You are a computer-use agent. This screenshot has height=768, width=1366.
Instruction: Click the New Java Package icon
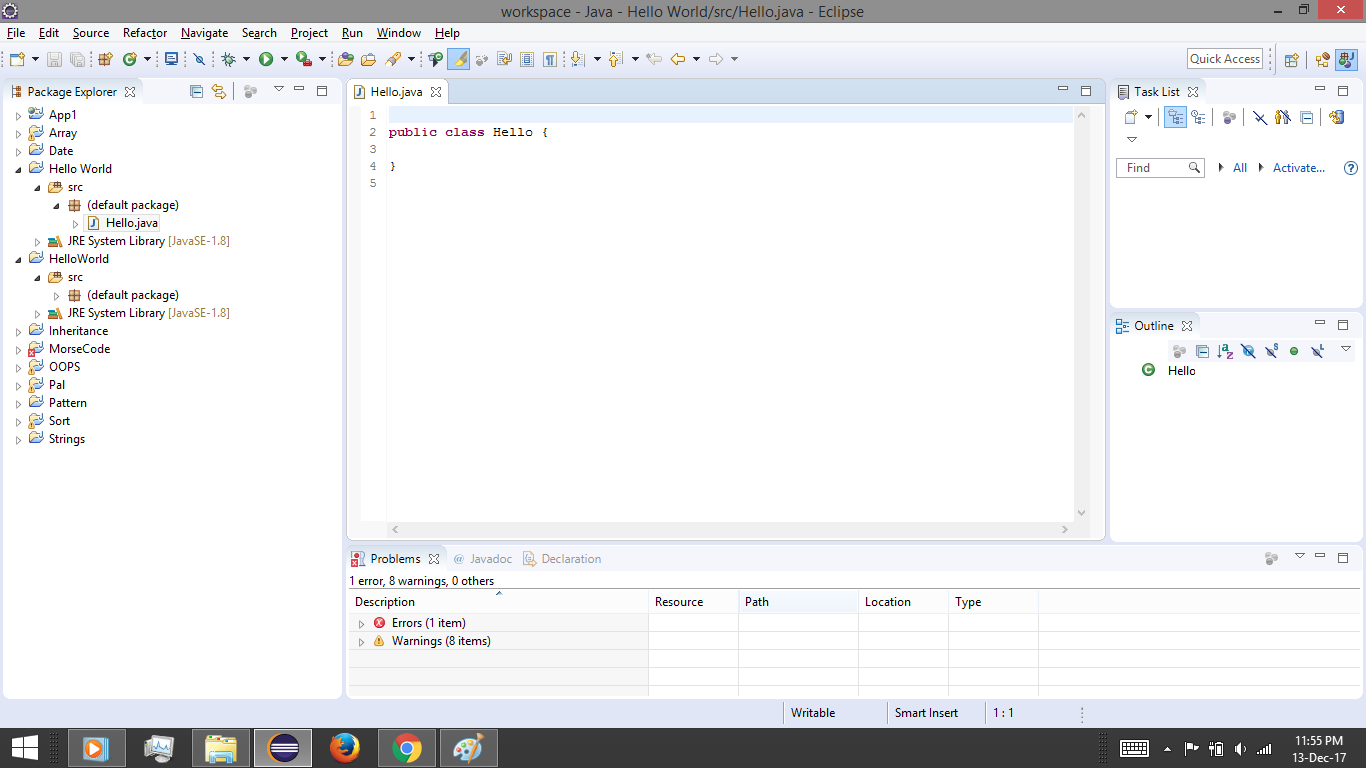tap(105, 59)
